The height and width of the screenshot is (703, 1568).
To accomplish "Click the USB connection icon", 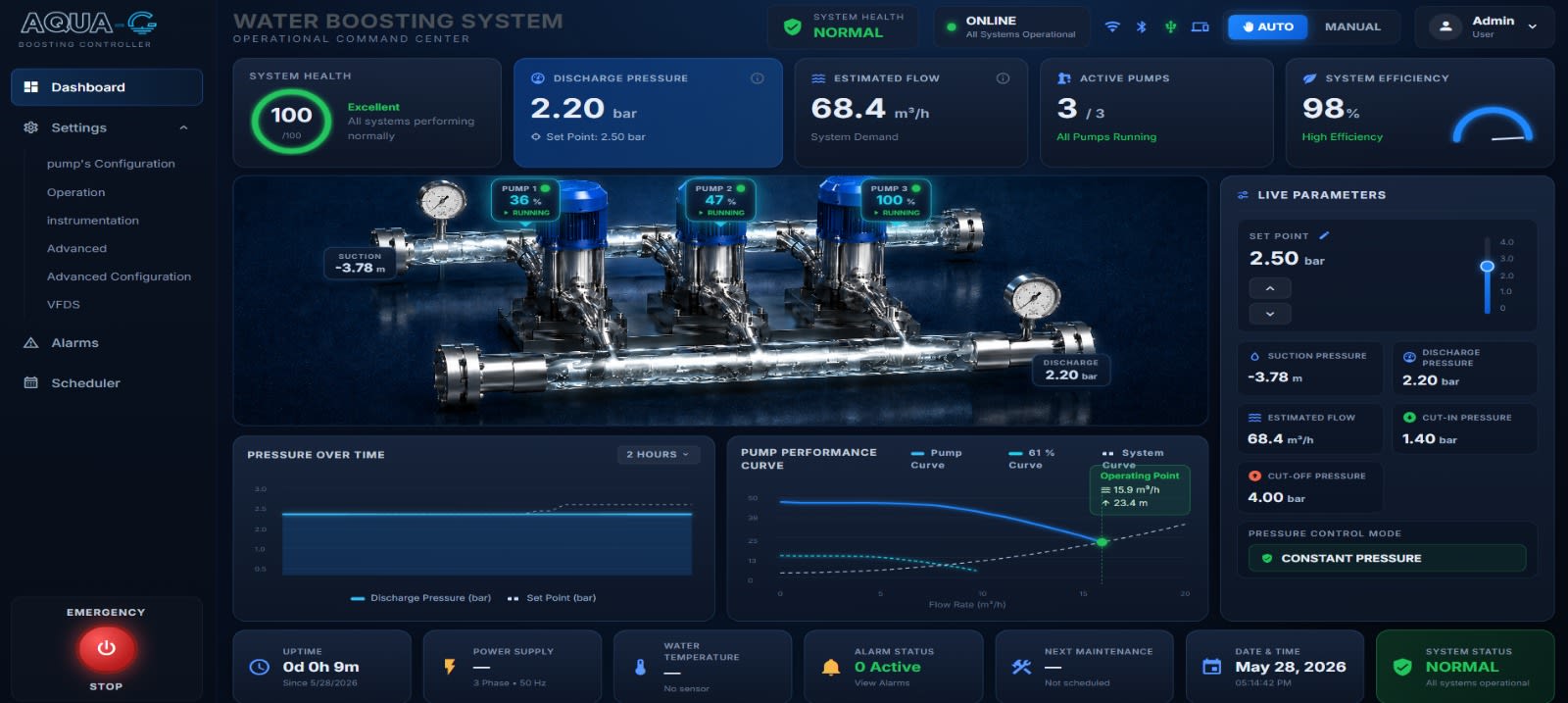I will (1170, 26).
